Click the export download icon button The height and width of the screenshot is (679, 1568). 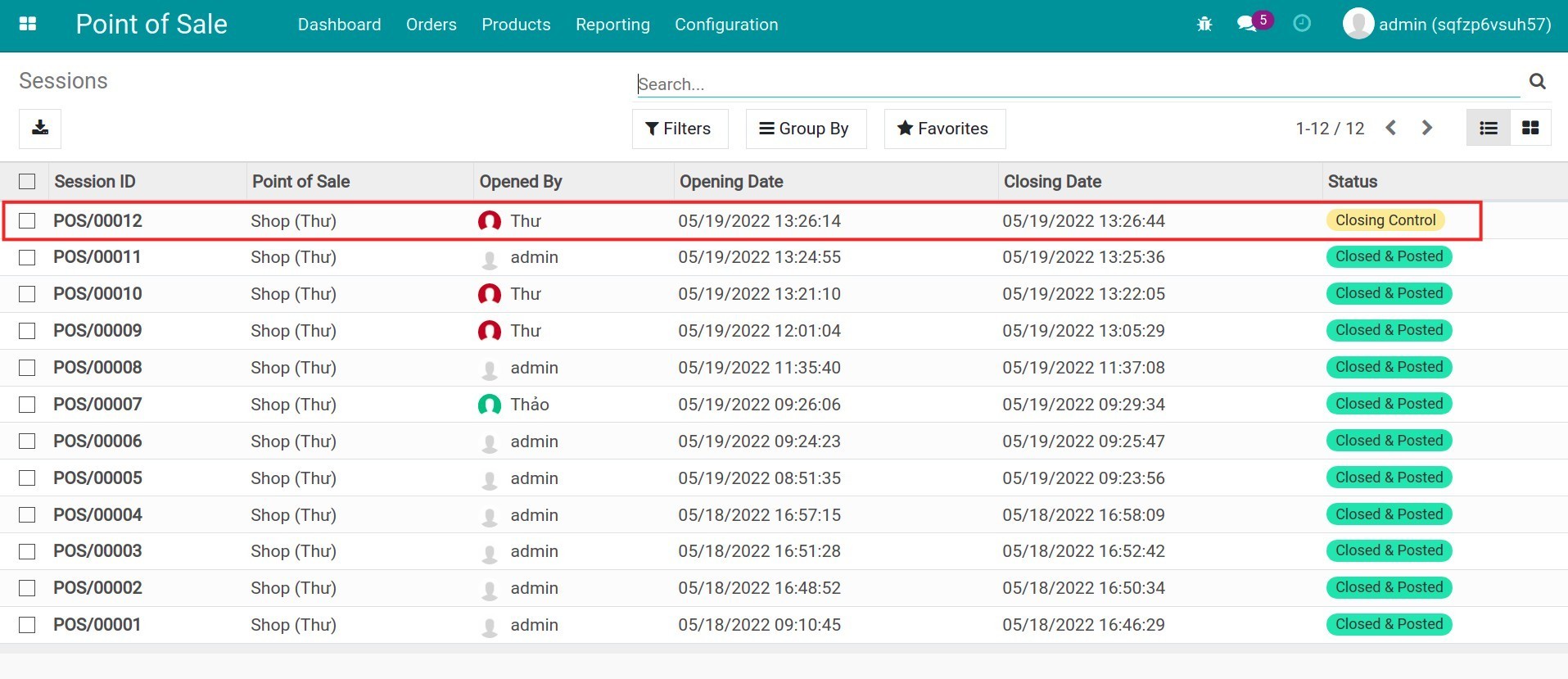pos(40,129)
